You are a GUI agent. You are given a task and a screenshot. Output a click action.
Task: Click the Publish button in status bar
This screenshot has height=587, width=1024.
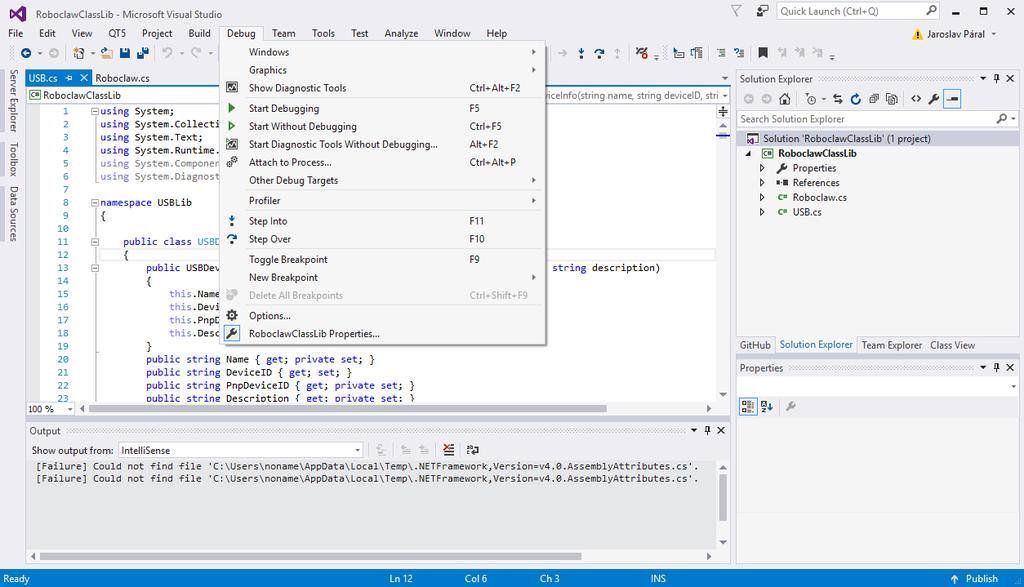(x=974, y=579)
